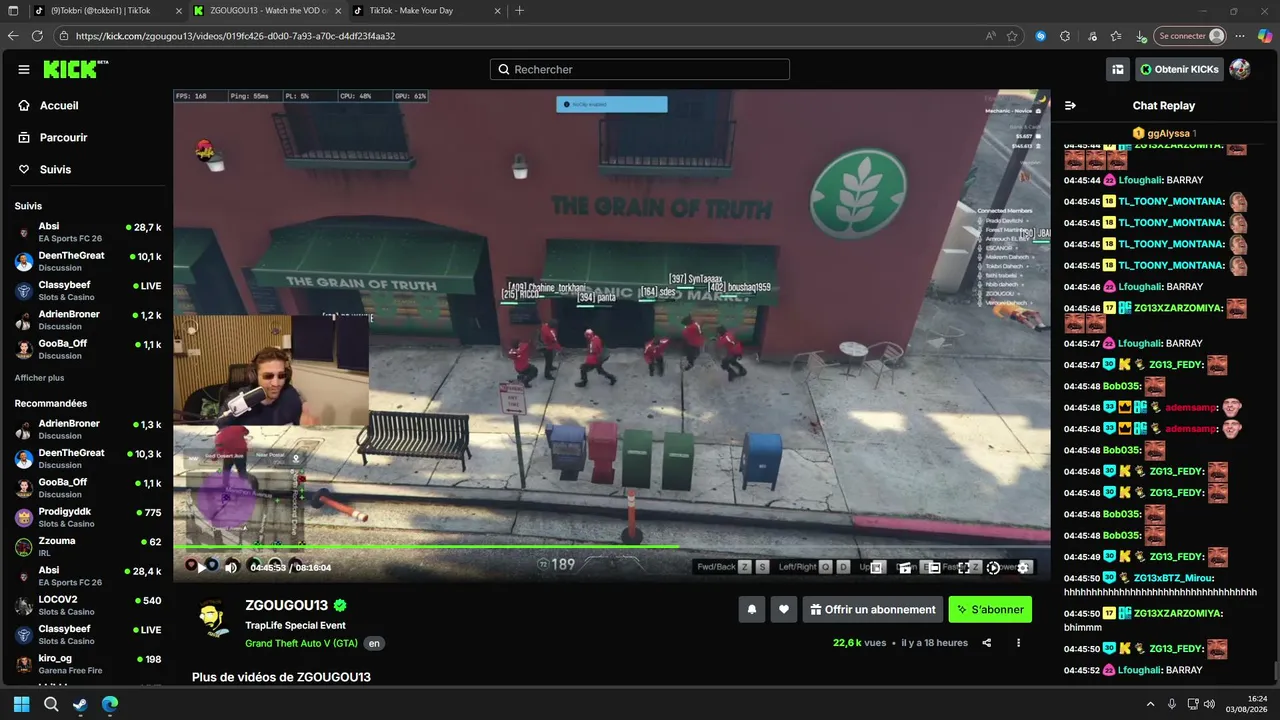Change playback speed in the video player
Image resolution: width=1280 pixels, height=720 pixels.
point(993,567)
